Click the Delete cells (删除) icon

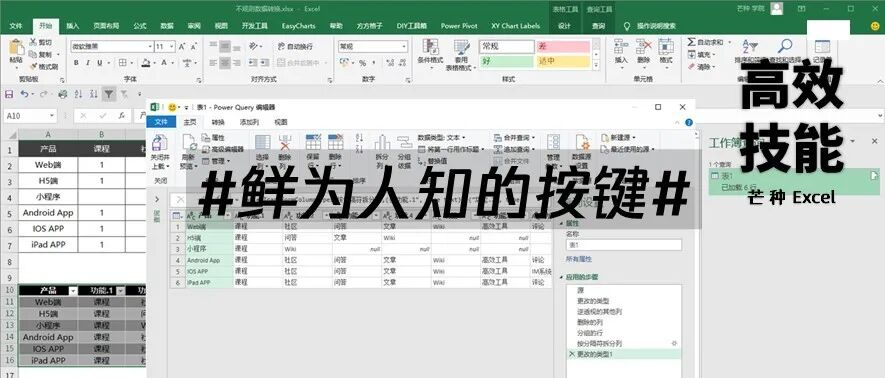[x=644, y=47]
